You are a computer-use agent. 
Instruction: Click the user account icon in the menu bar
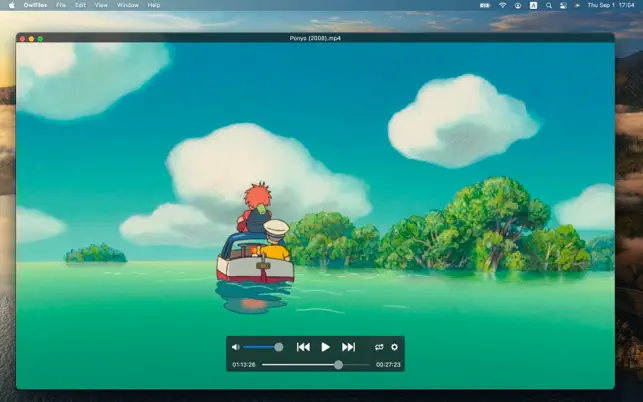tap(518, 5)
